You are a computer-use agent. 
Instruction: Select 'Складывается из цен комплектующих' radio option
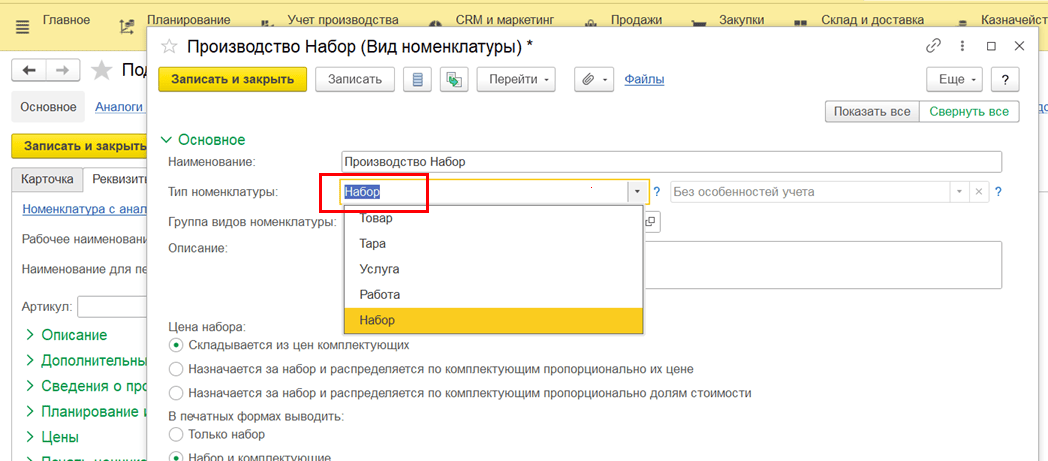pos(176,345)
